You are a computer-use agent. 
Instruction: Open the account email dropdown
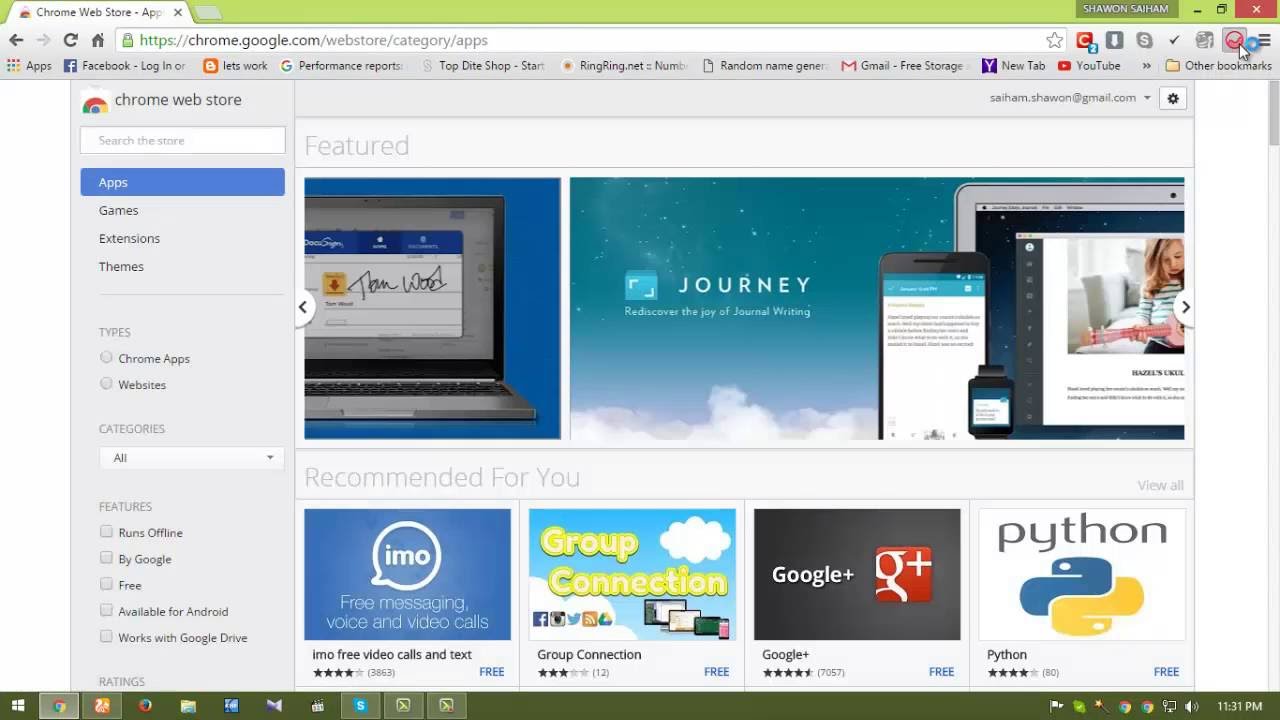click(1070, 98)
